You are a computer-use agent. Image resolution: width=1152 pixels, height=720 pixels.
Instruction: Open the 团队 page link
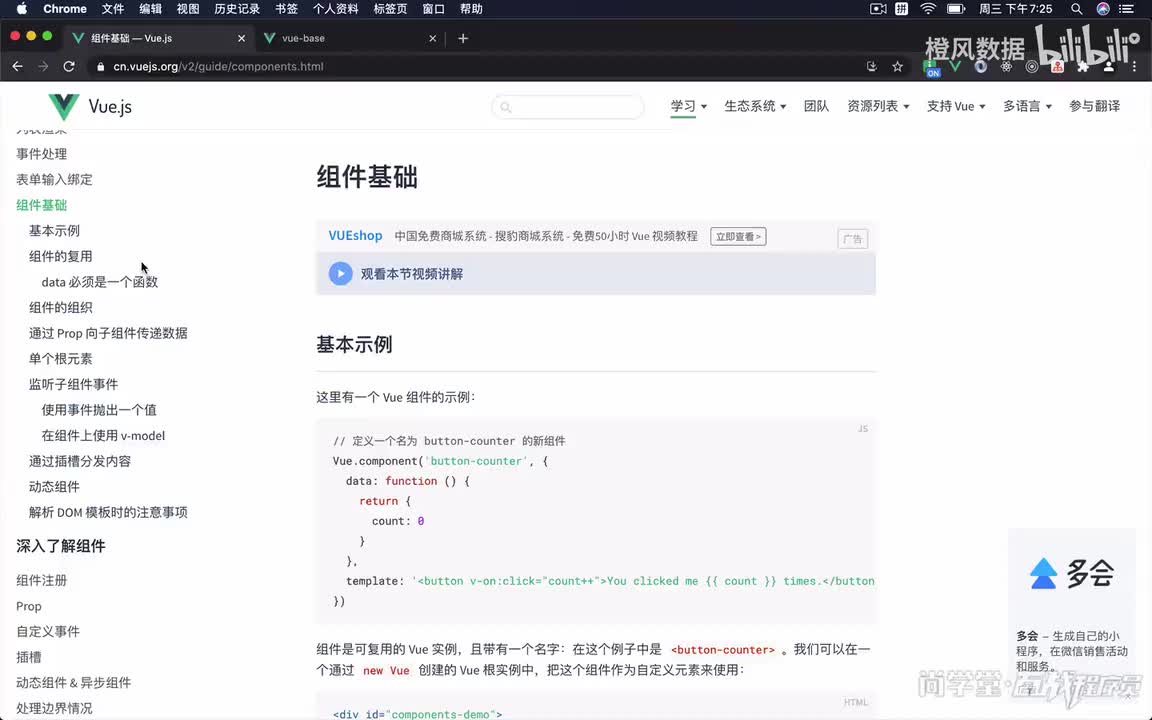click(816, 106)
